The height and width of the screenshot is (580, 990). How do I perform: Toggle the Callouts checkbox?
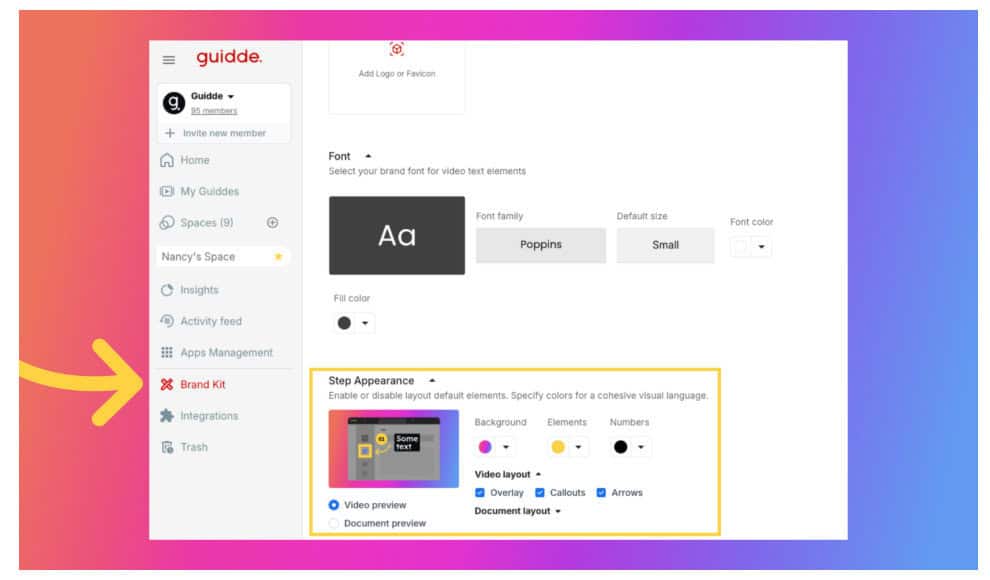tap(540, 493)
